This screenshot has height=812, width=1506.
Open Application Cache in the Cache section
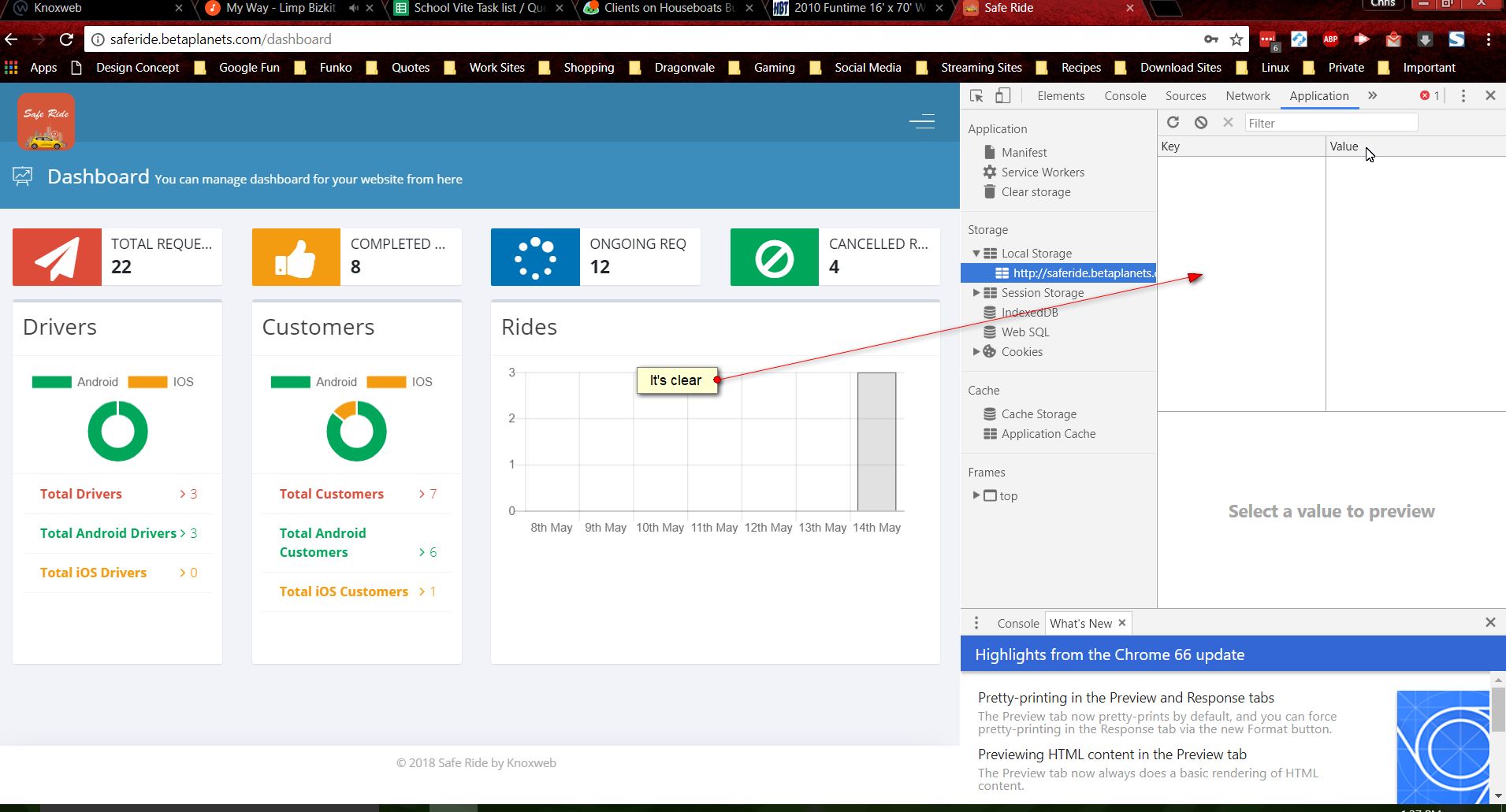point(1048,434)
